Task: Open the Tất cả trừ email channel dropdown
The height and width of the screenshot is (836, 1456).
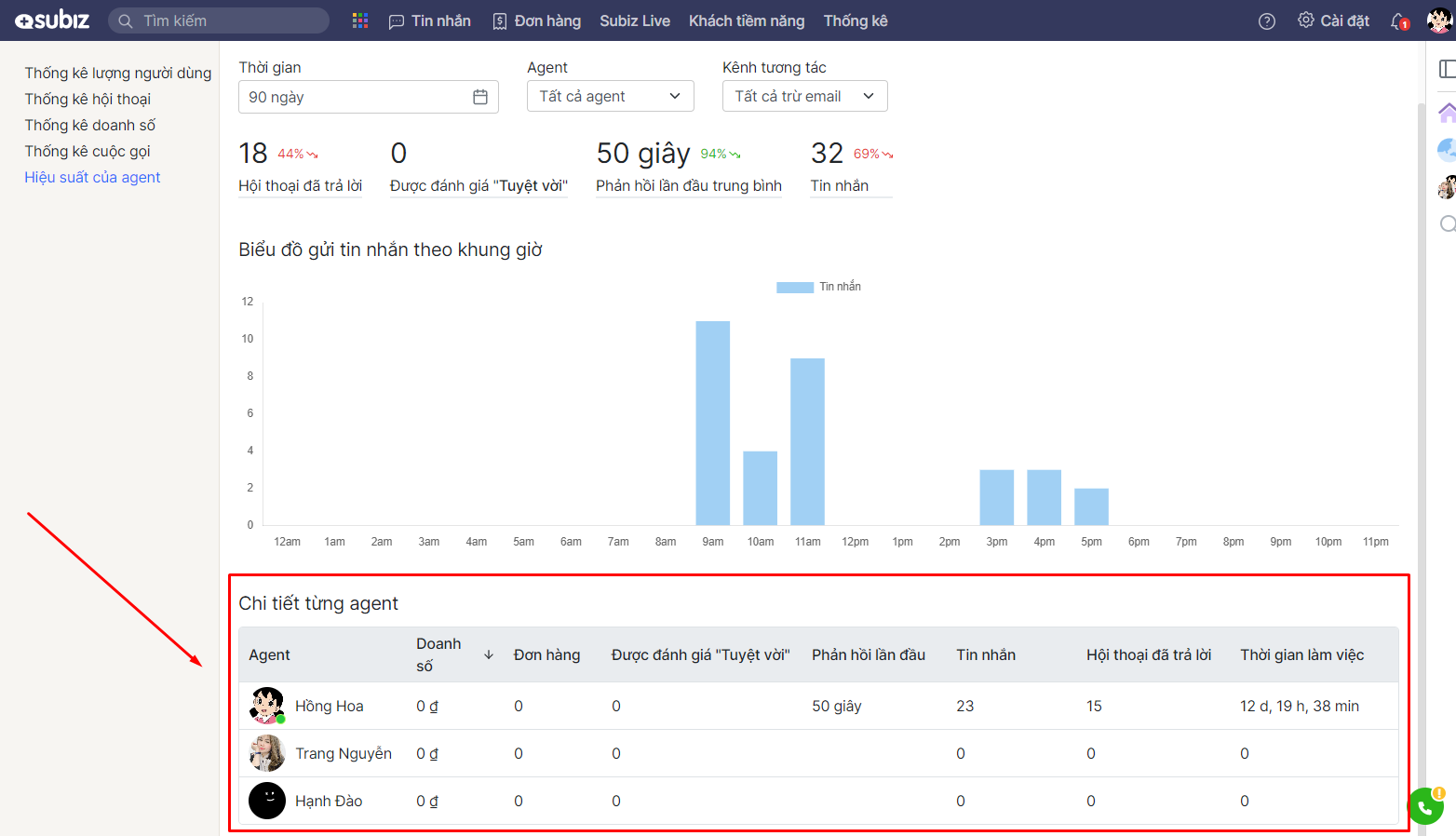Action: (x=804, y=96)
